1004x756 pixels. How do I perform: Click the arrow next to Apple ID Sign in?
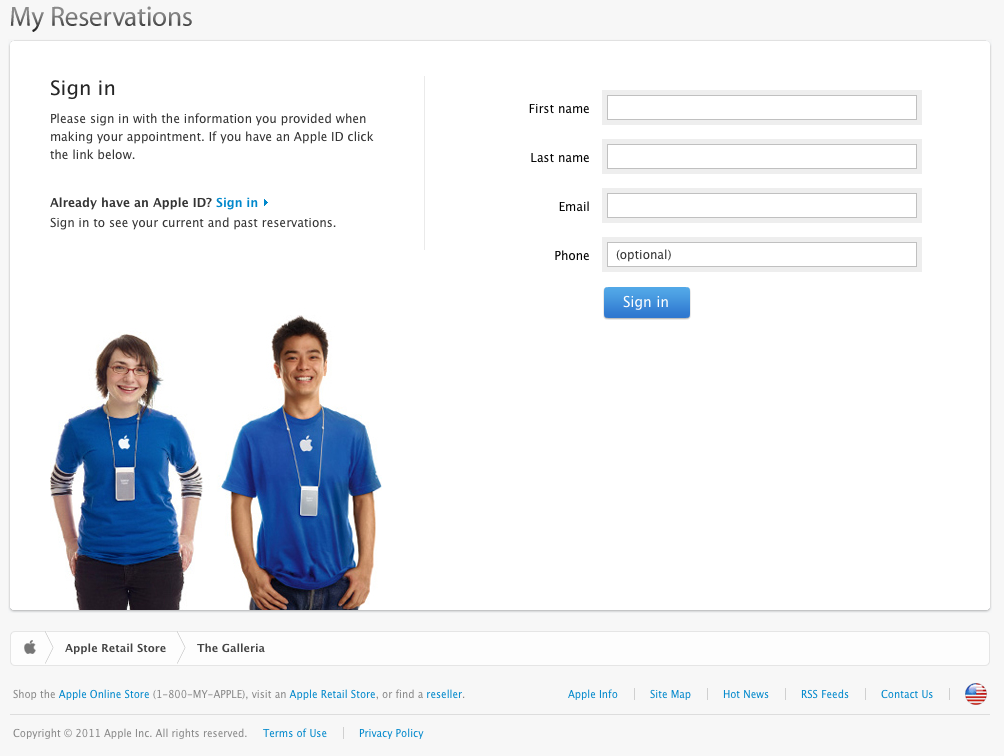click(266, 202)
